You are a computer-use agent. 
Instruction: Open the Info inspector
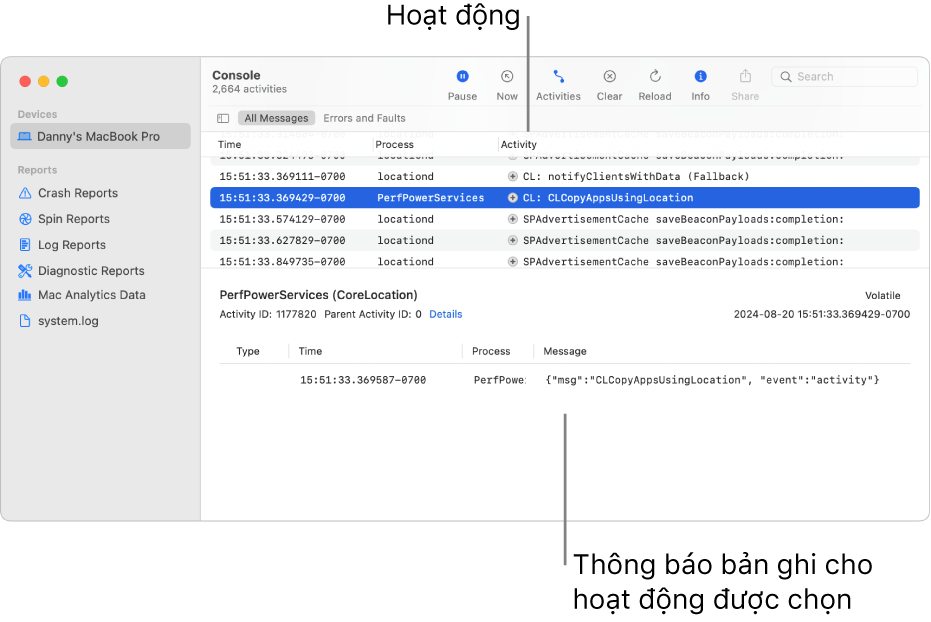coord(700,77)
